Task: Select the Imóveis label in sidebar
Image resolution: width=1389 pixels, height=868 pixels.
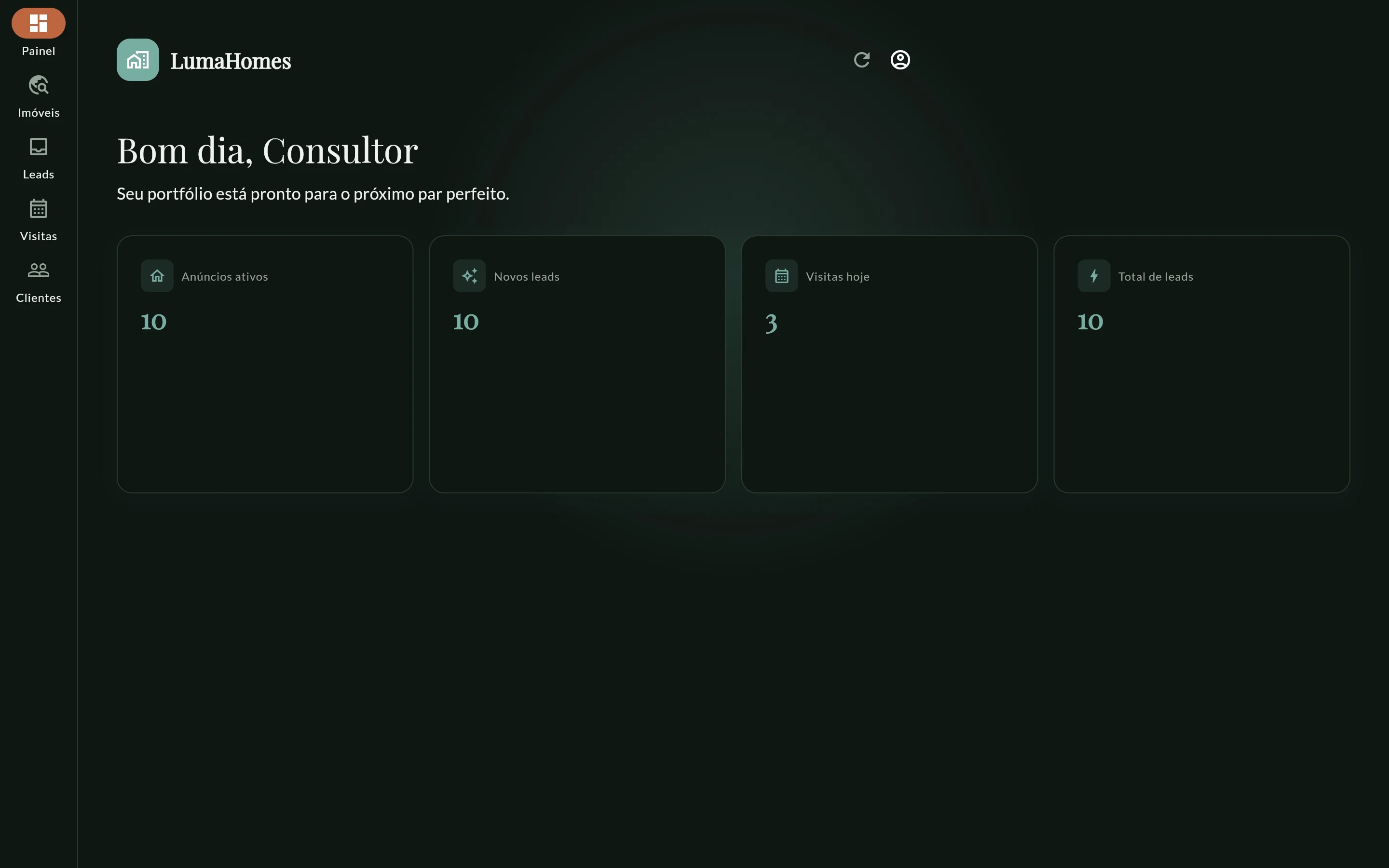Action: (39, 112)
